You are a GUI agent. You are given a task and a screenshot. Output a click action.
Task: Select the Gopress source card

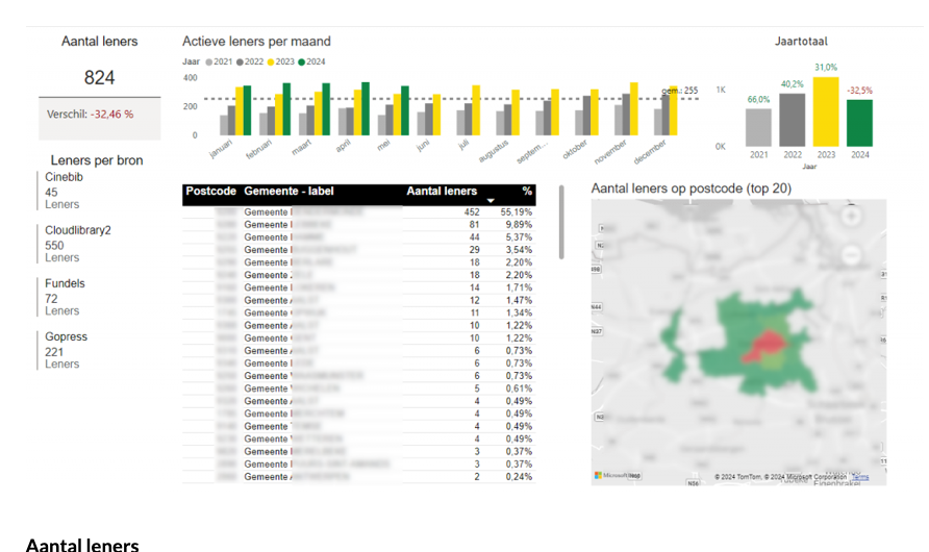pos(66,350)
